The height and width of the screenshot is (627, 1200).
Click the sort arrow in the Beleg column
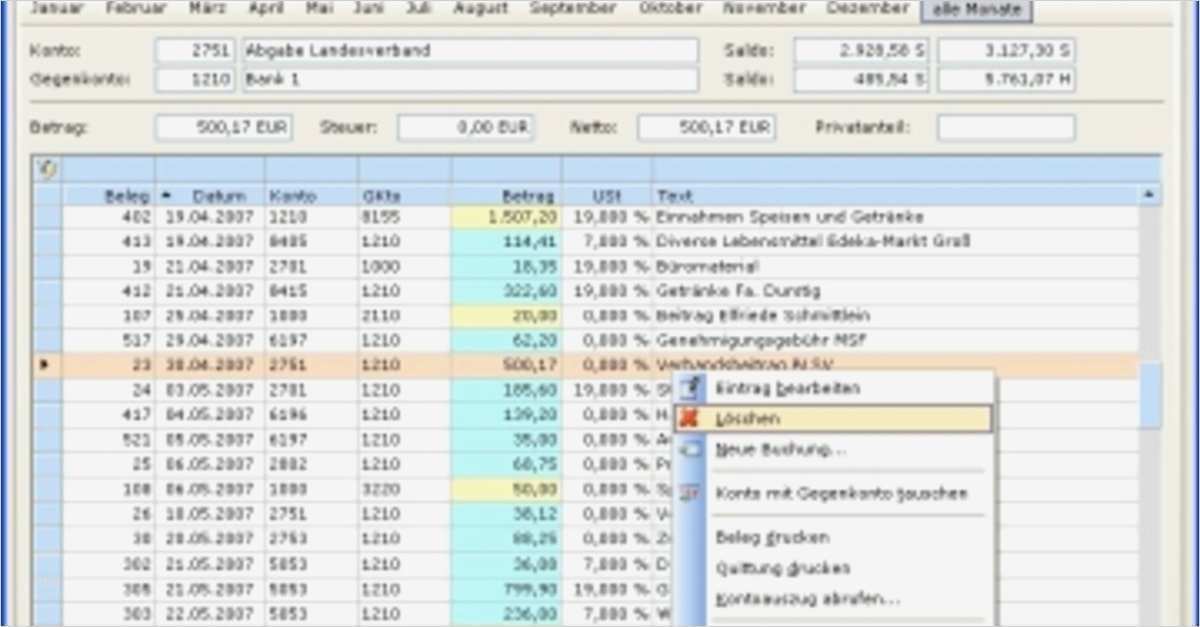click(164, 192)
